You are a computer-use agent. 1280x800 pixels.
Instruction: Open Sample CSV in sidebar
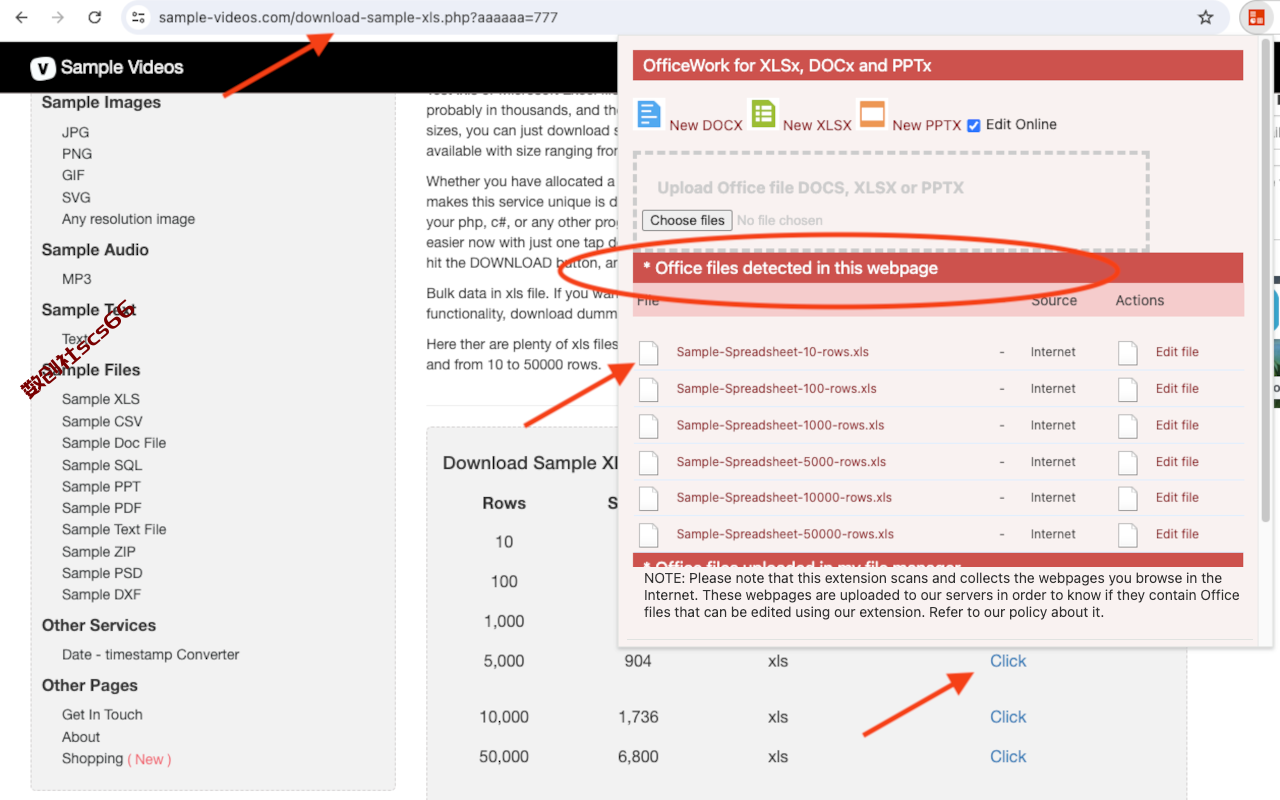[x=102, y=421]
